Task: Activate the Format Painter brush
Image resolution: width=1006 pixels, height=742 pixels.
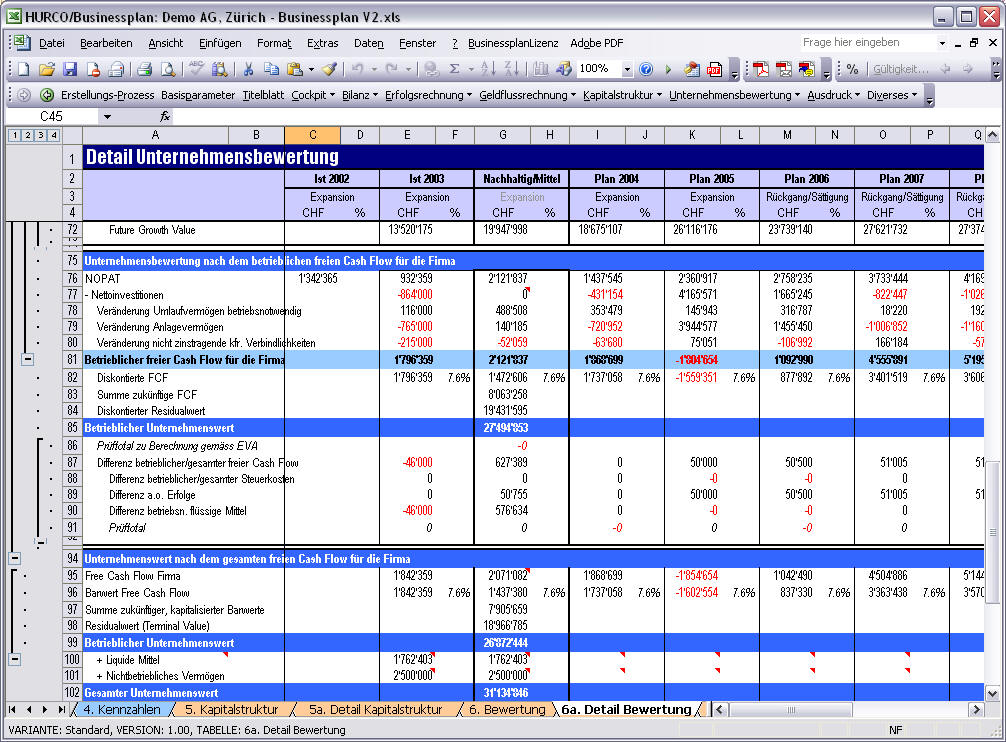Action: [x=330, y=69]
